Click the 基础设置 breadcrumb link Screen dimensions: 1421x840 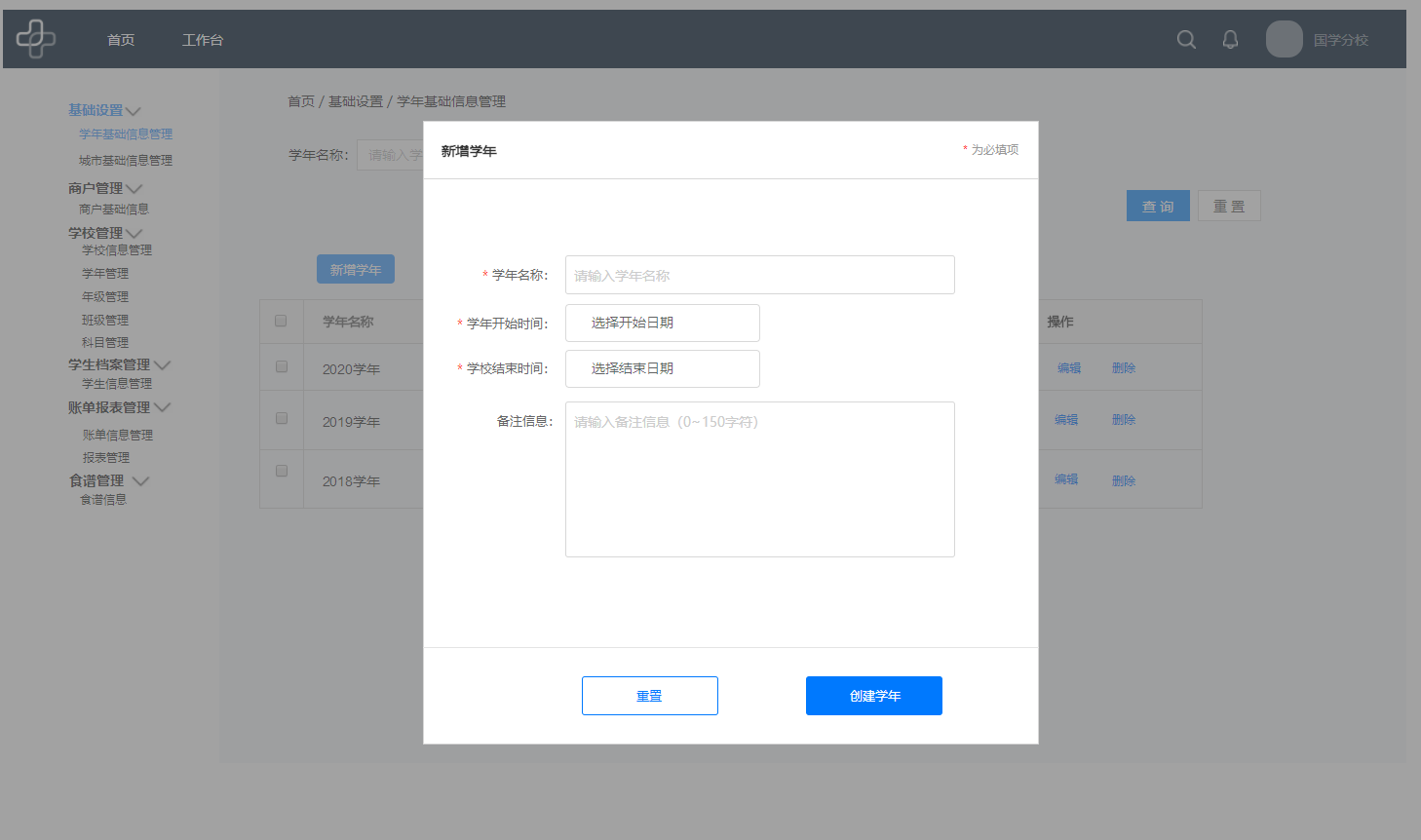[356, 101]
